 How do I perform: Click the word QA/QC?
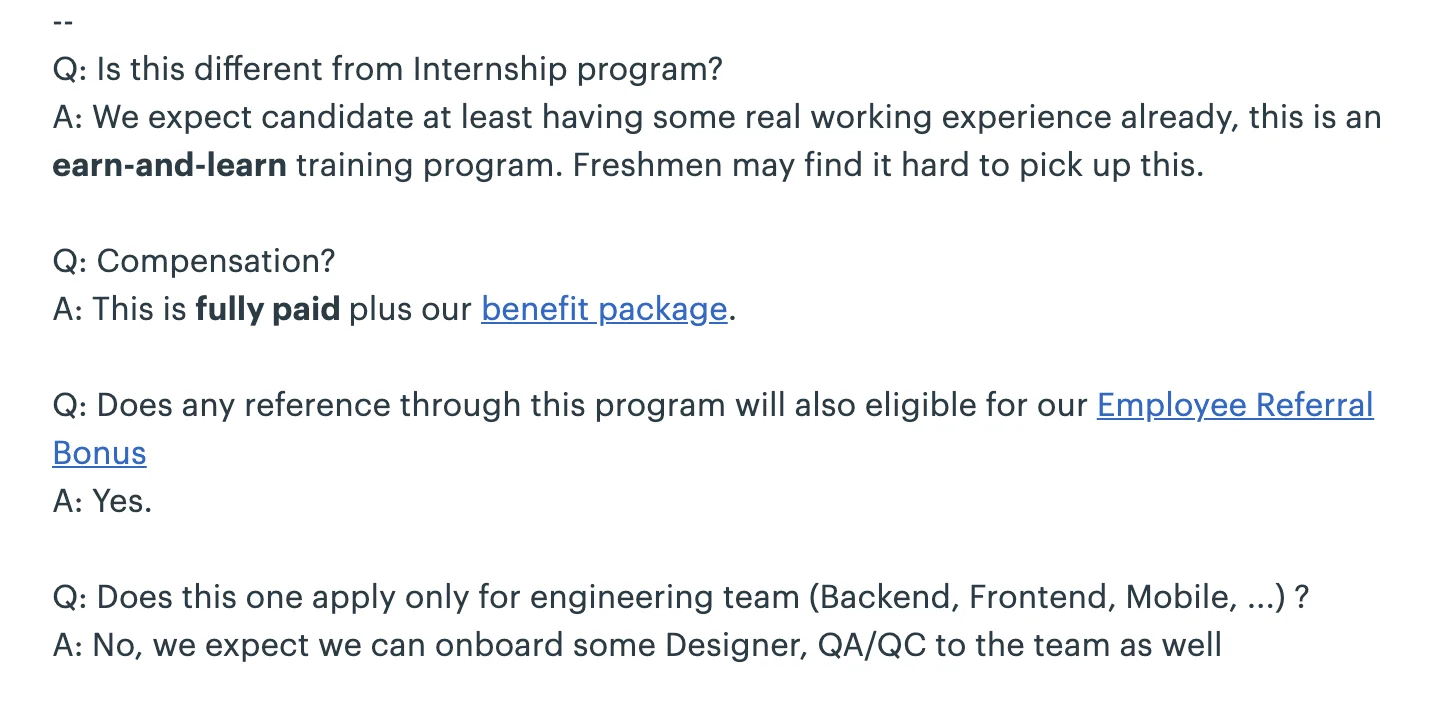pos(873,645)
